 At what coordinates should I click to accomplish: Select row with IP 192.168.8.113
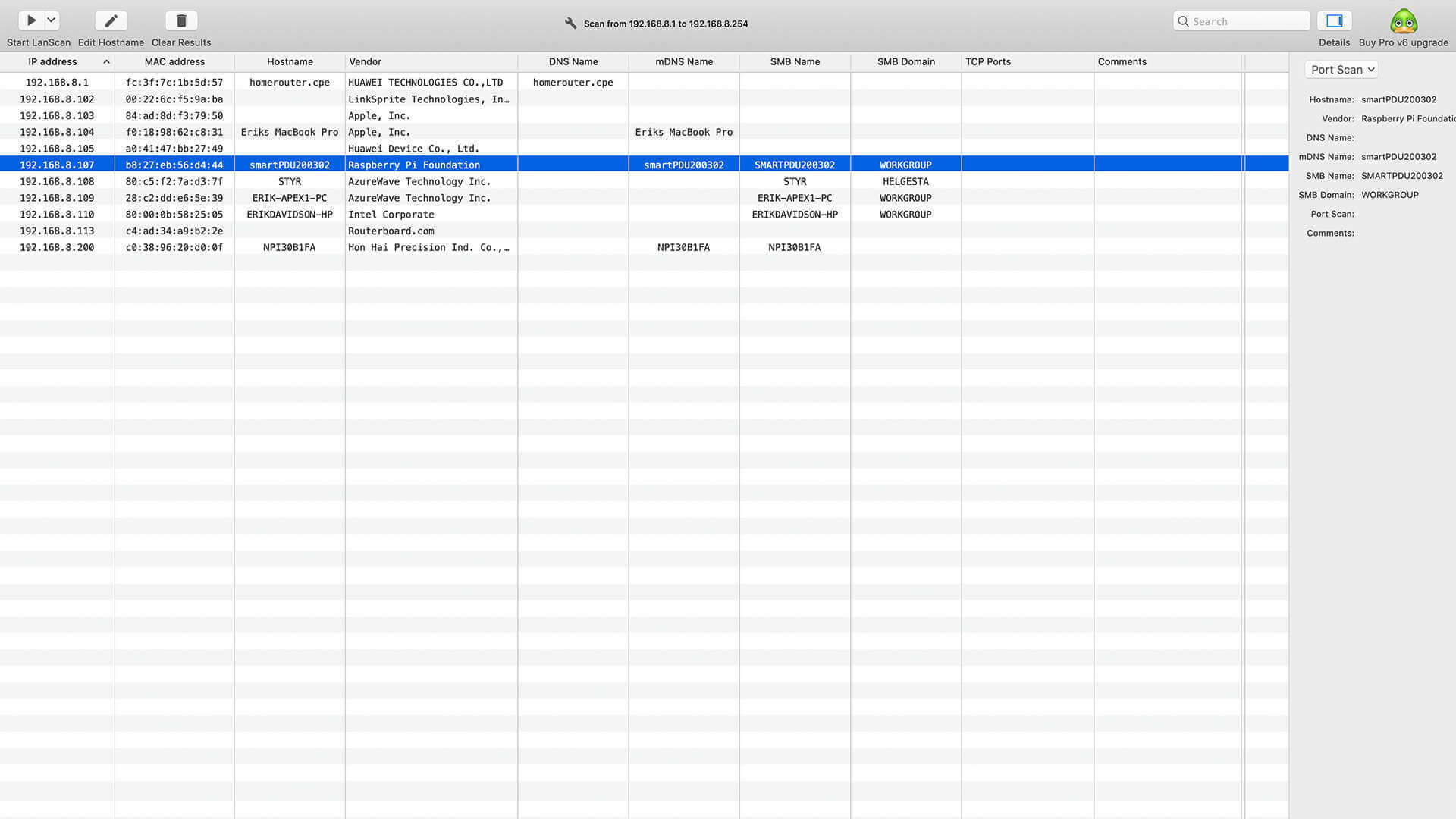(x=645, y=231)
